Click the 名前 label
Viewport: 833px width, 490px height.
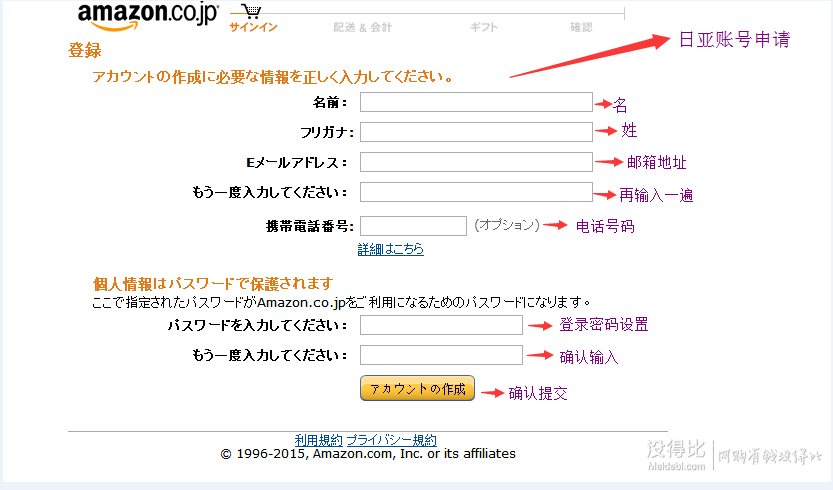[329, 103]
